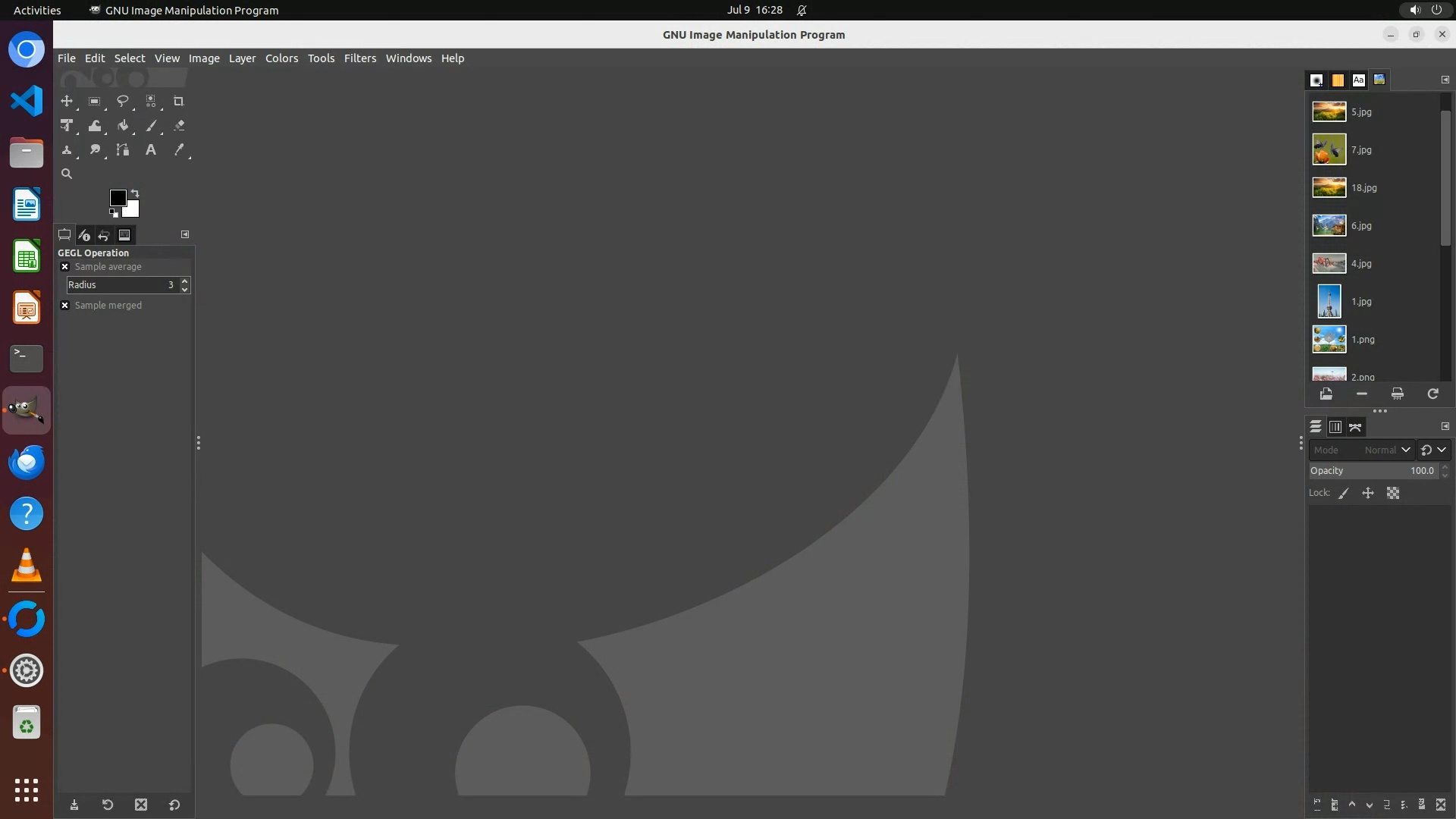Viewport: 1456px width, 819px height.
Task: Open the Filters menu
Action: click(x=359, y=58)
